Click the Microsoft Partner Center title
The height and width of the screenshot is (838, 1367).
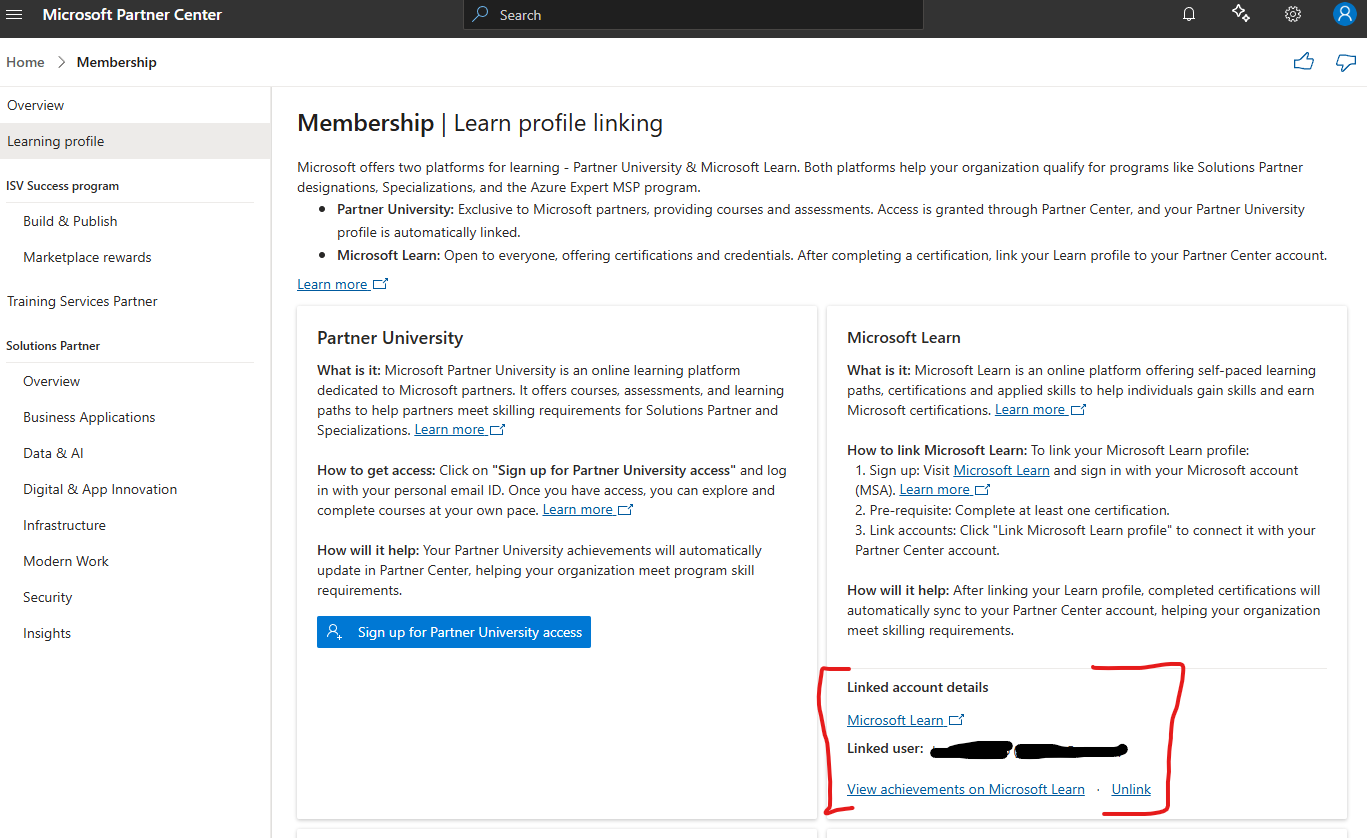click(x=132, y=15)
